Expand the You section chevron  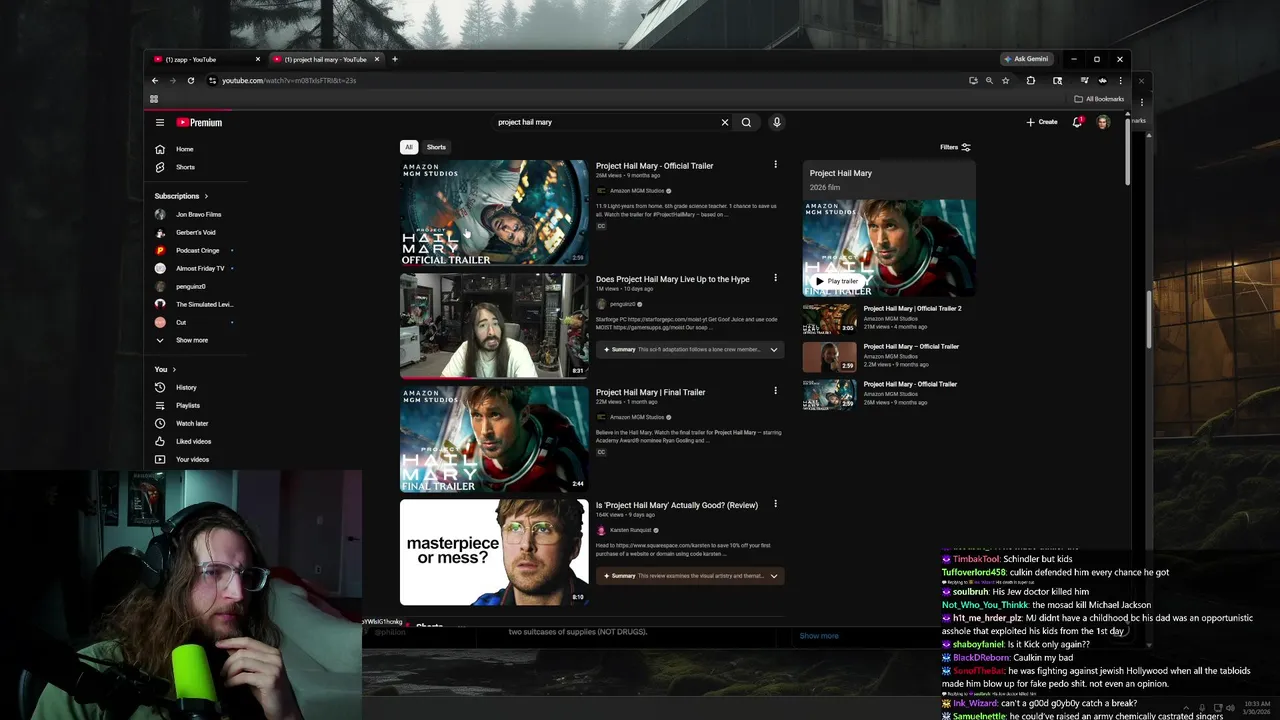pyautogui.click(x=174, y=369)
